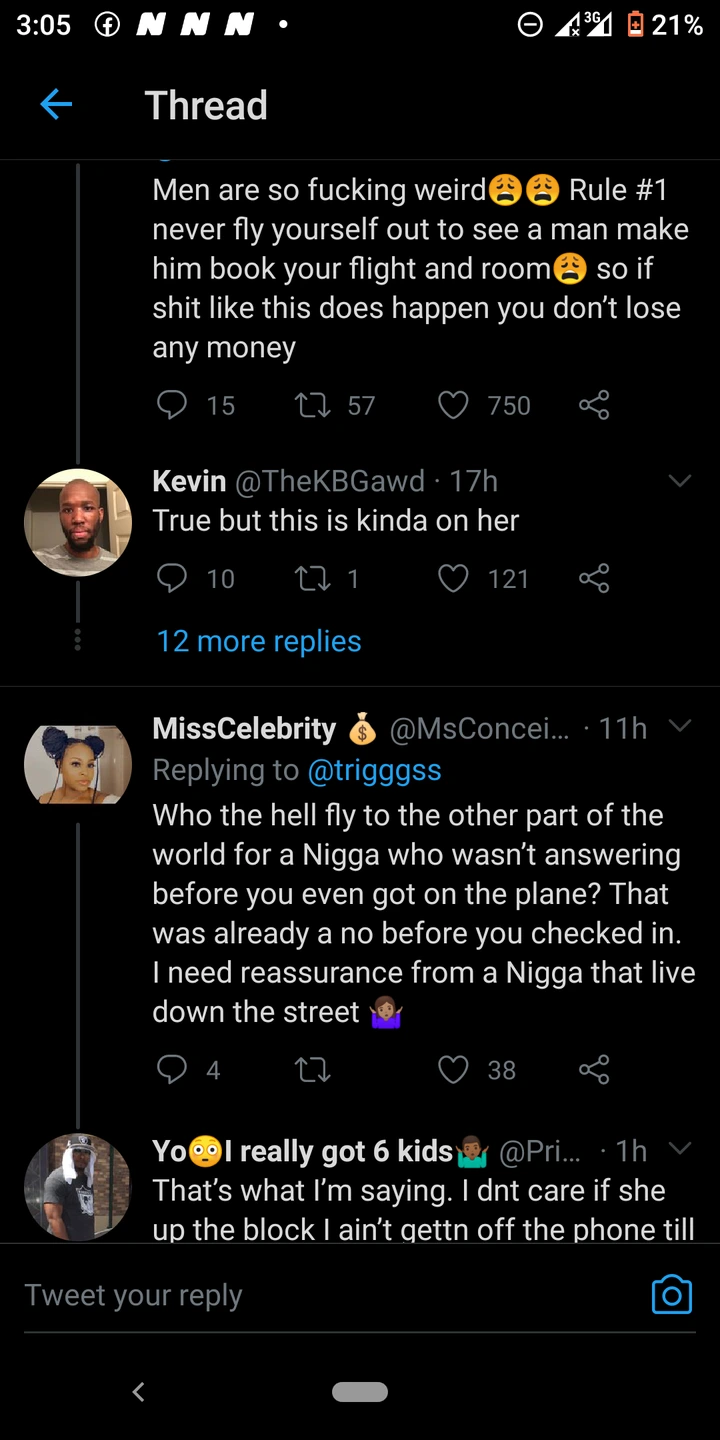720x1440 pixels.
Task: Open dropdown caret on Kevin's tweet
Action: 680,482
